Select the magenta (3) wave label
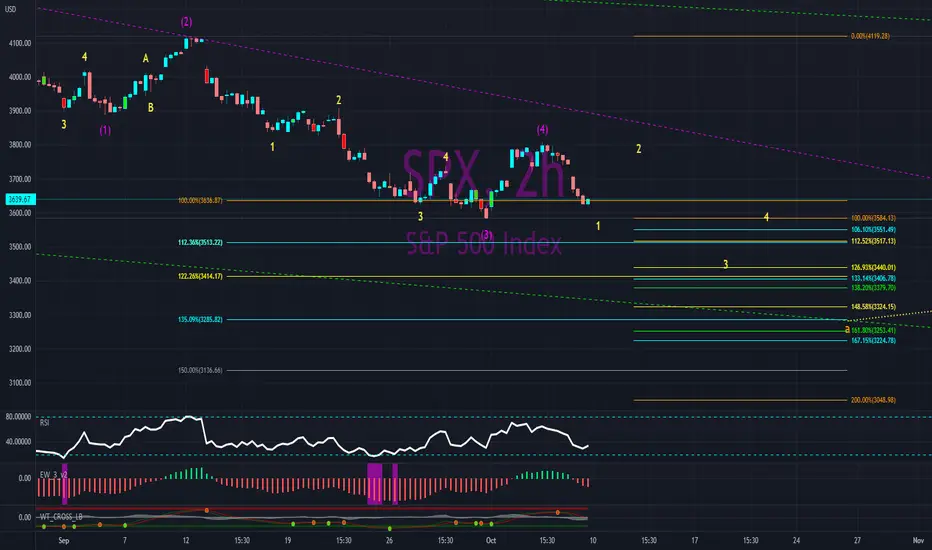The height and width of the screenshot is (550, 932). tap(487, 235)
